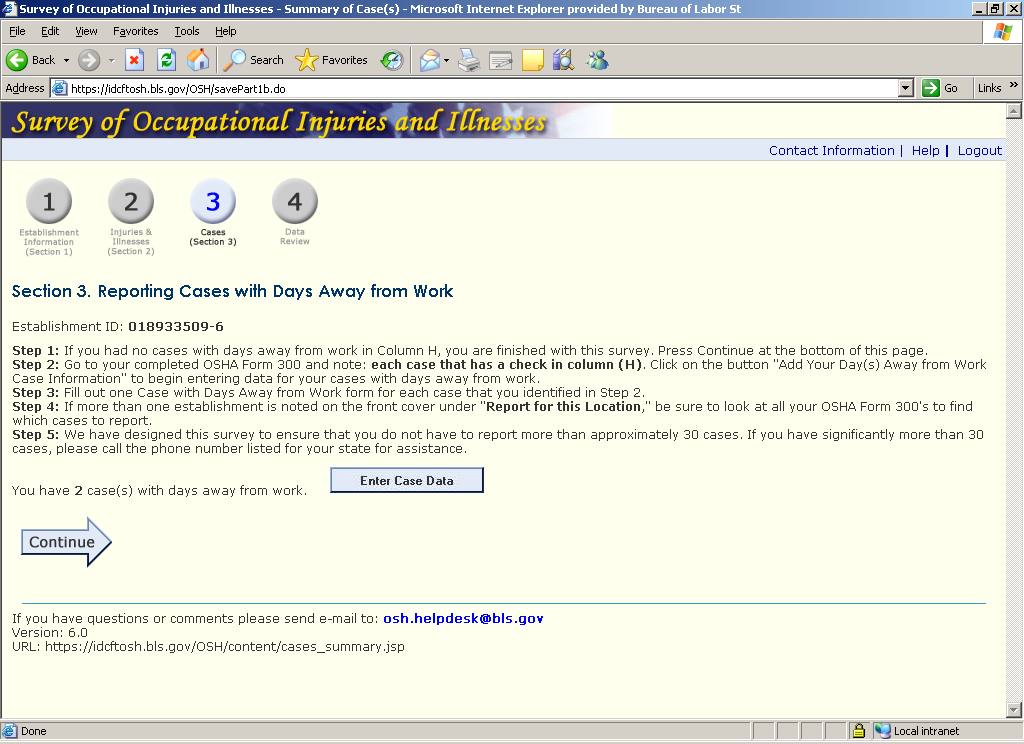
Task: Open step 4 Data Review
Action: (295, 202)
